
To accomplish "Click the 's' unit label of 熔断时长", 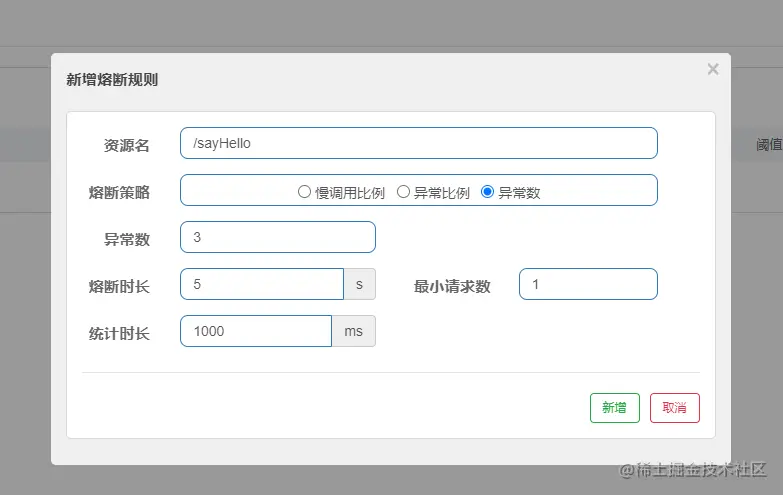I will [x=360, y=284].
